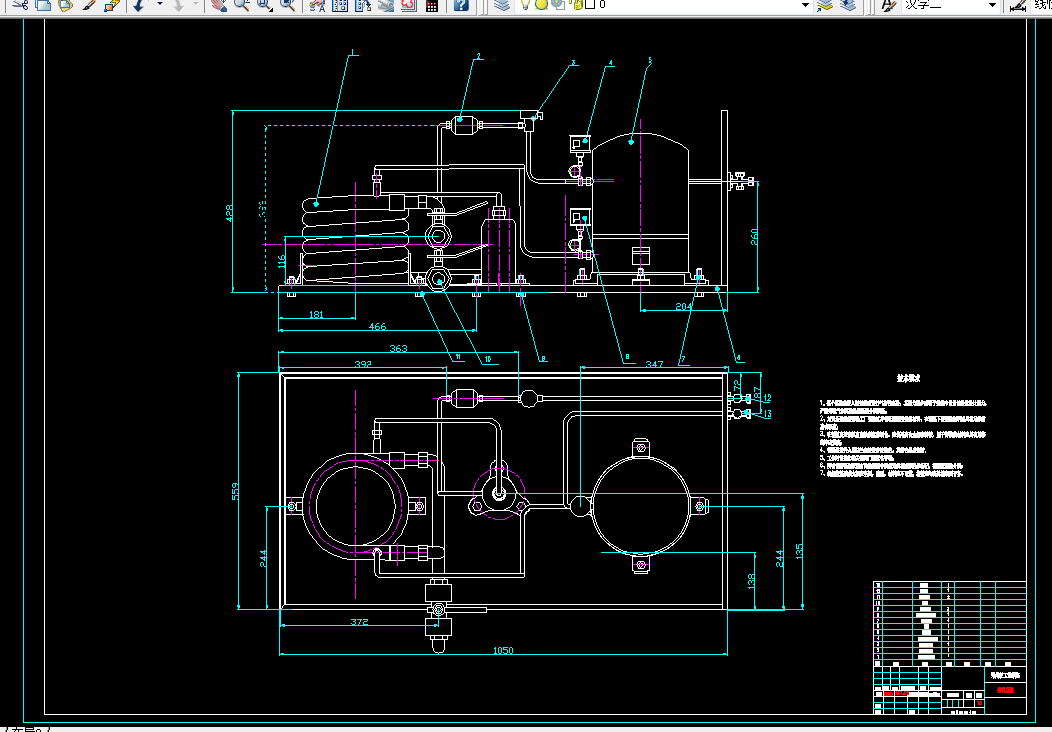Click the Zoom Previous magnifier
The width and height of the screenshot is (1052, 732).
tap(288, 5)
